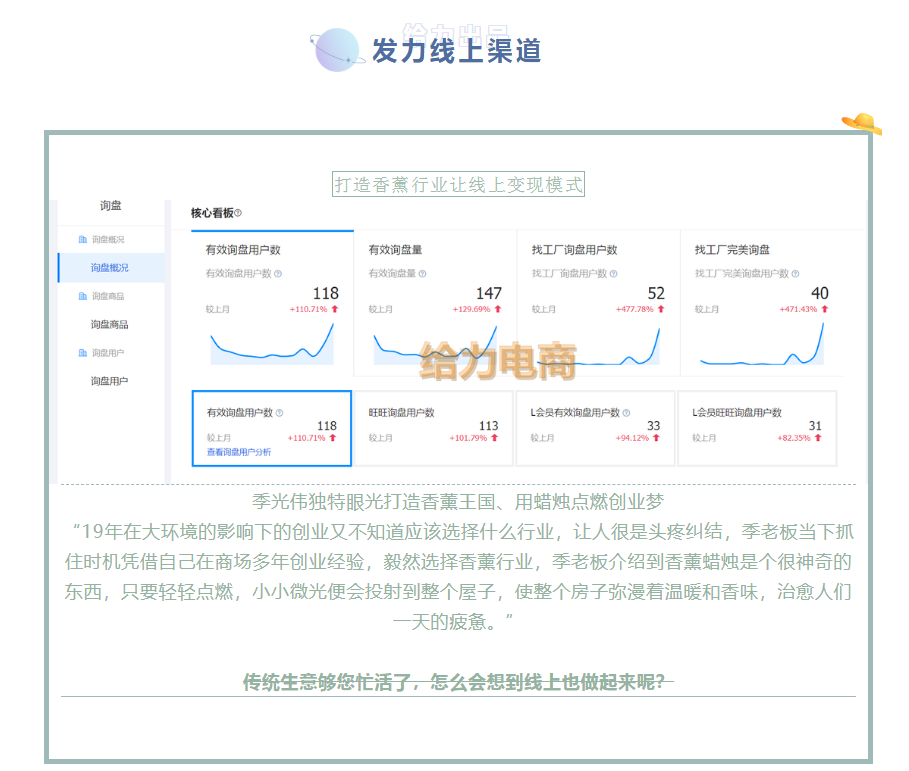Open the 询盘用户 sidebar page
The width and height of the screenshot is (909, 771).
pos(110,381)
